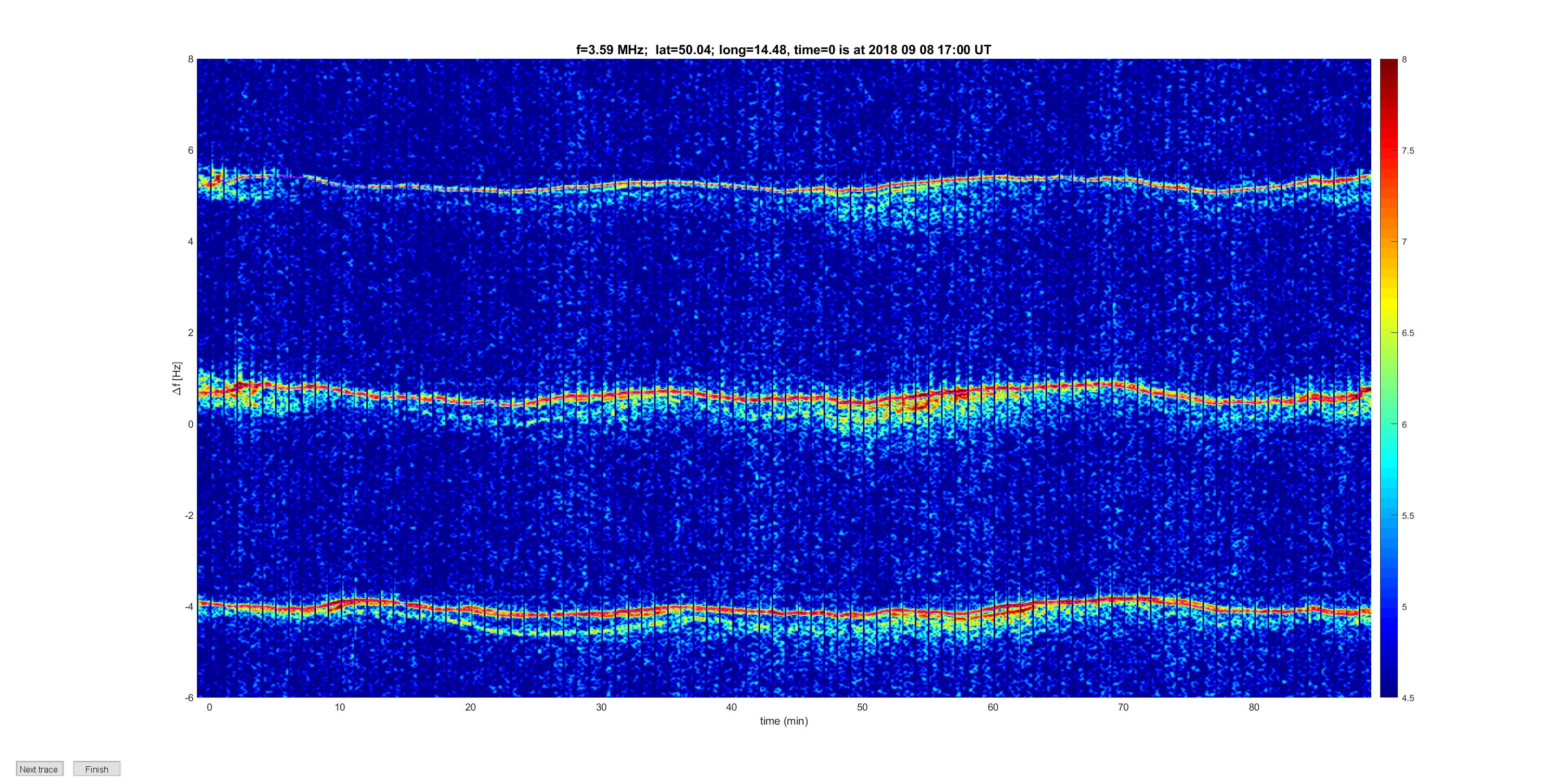Screen dimensions: 1563x784
Task: Click the colorbar tick label 5.5
Action: click(1408, 516)
